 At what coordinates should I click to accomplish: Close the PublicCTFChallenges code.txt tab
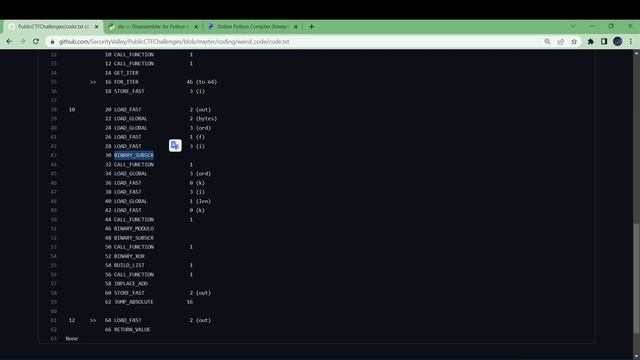pos(97,27)
